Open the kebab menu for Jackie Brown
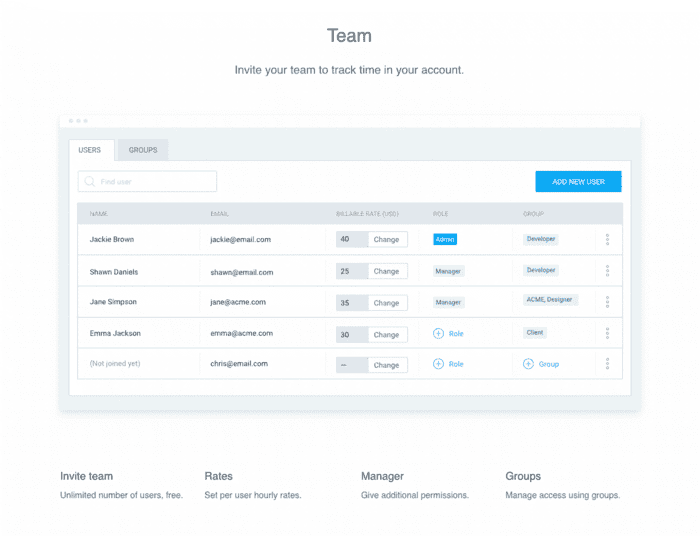This screenshot has height=536, width=700. 607,239
